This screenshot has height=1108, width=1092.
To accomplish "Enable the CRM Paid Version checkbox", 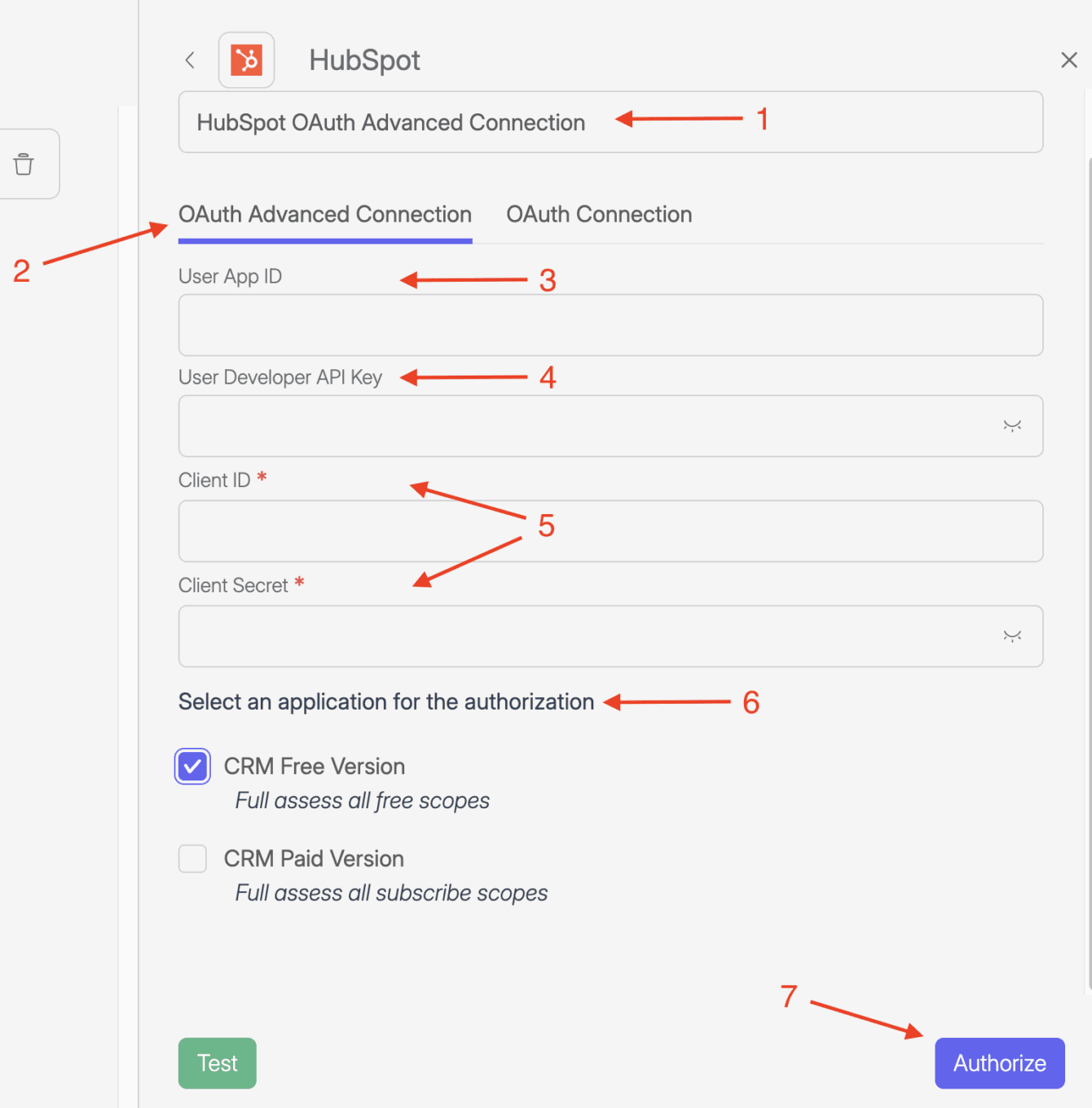I will click(x=192, y=859).
